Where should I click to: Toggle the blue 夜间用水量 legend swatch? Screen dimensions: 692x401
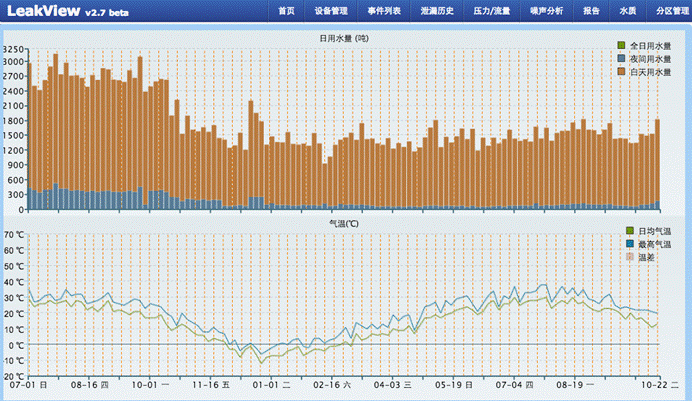pos(621,59)
